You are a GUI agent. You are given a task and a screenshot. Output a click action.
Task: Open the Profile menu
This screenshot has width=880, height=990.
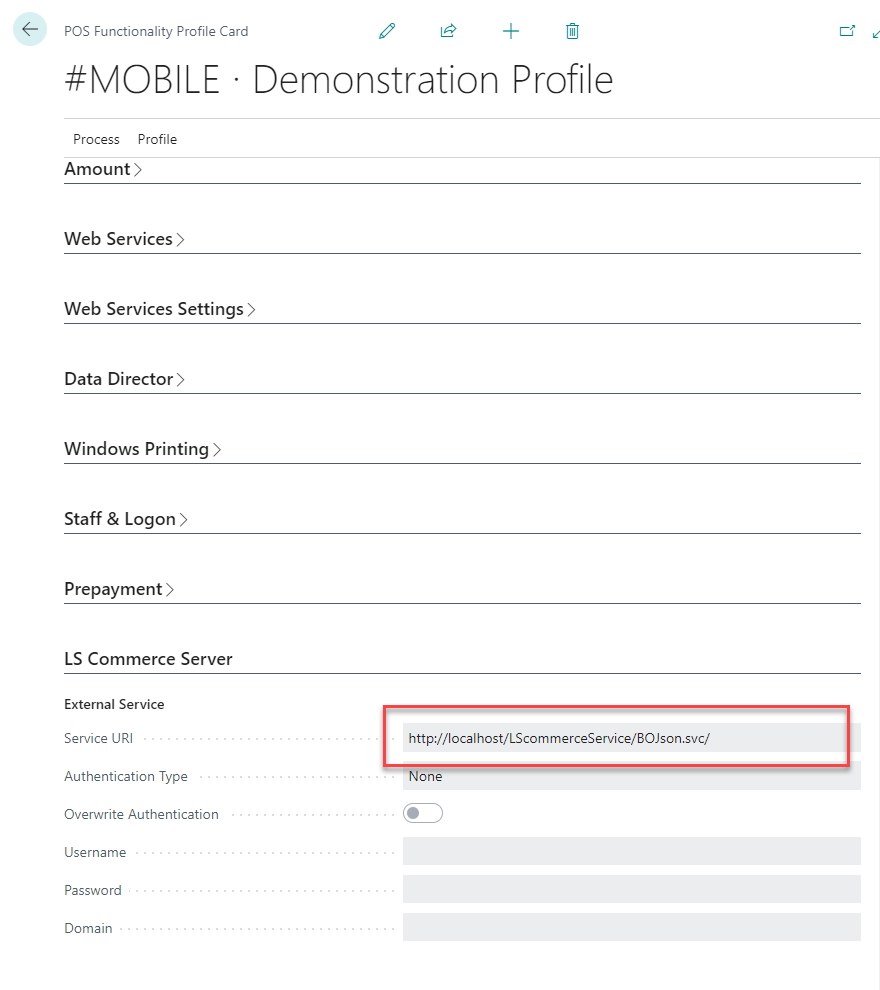click(x=157, y=139)
